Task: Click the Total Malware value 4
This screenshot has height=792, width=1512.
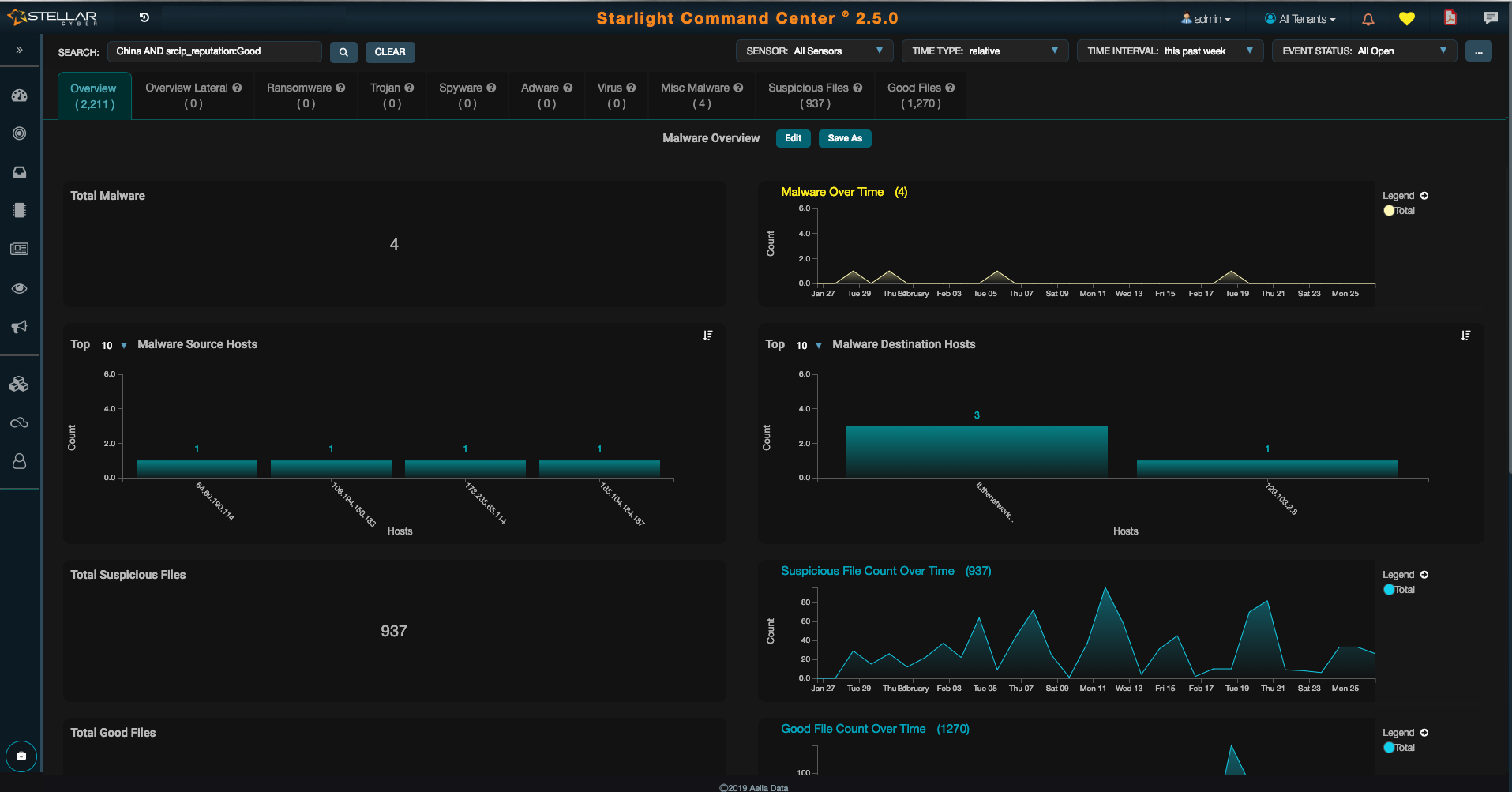Action: click(394, 244)
